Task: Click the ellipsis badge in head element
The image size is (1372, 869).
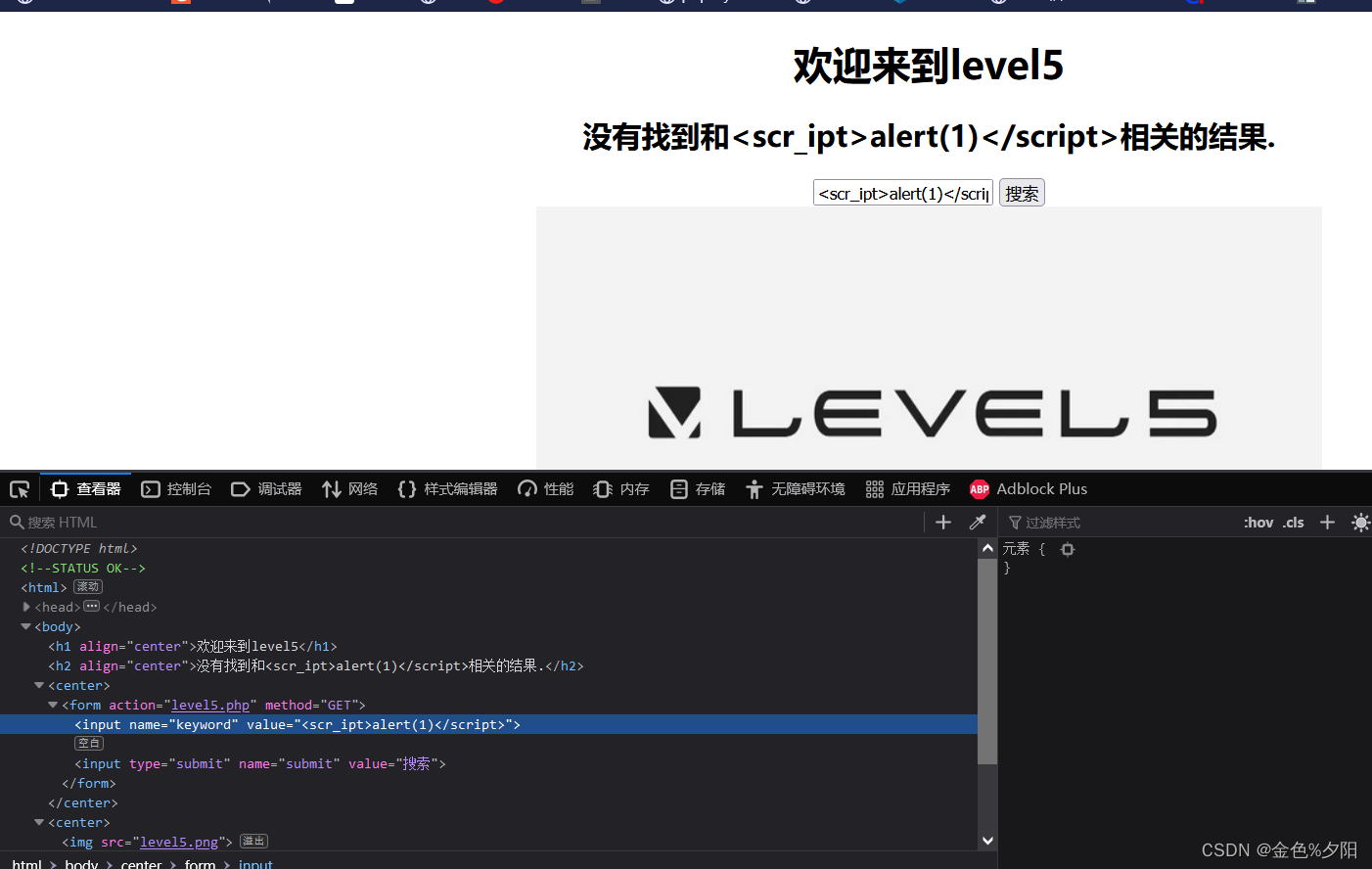Action: [92, 607]
